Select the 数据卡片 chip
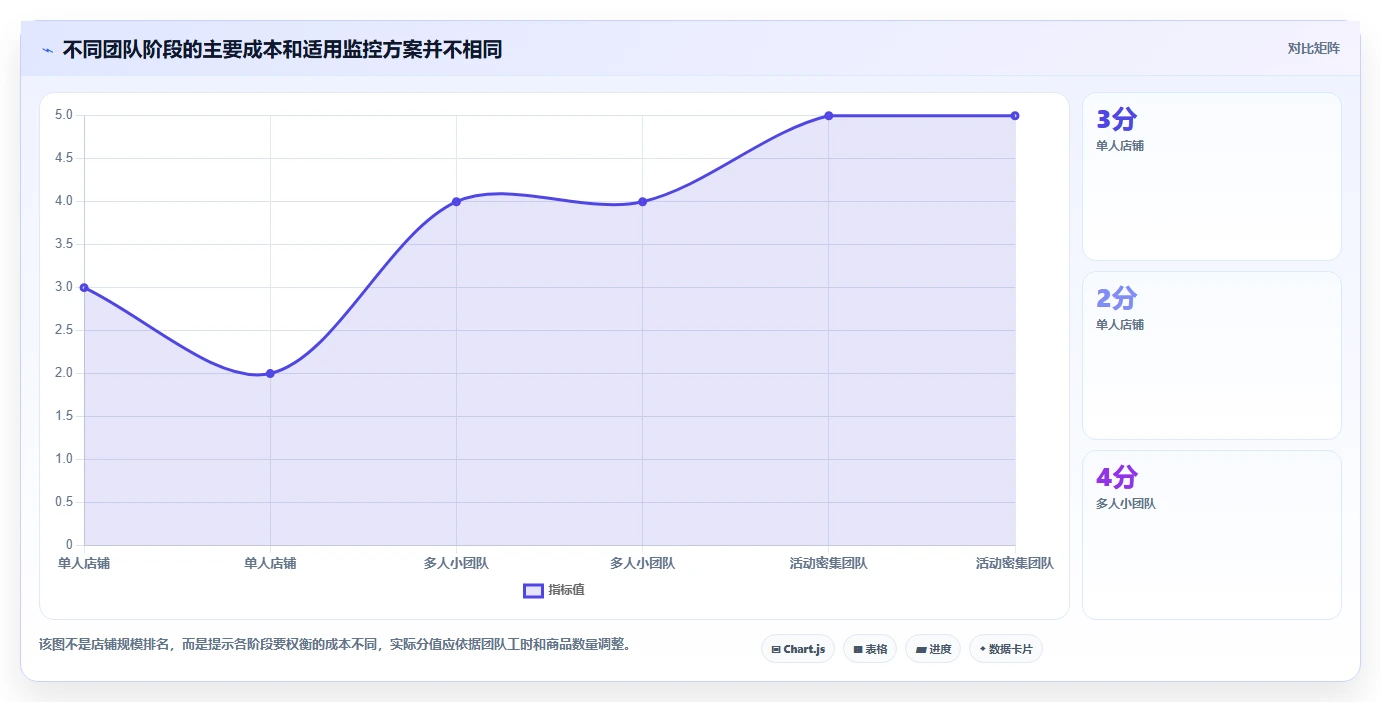This screenshot has height=702, width=1381. [1006, 649]
